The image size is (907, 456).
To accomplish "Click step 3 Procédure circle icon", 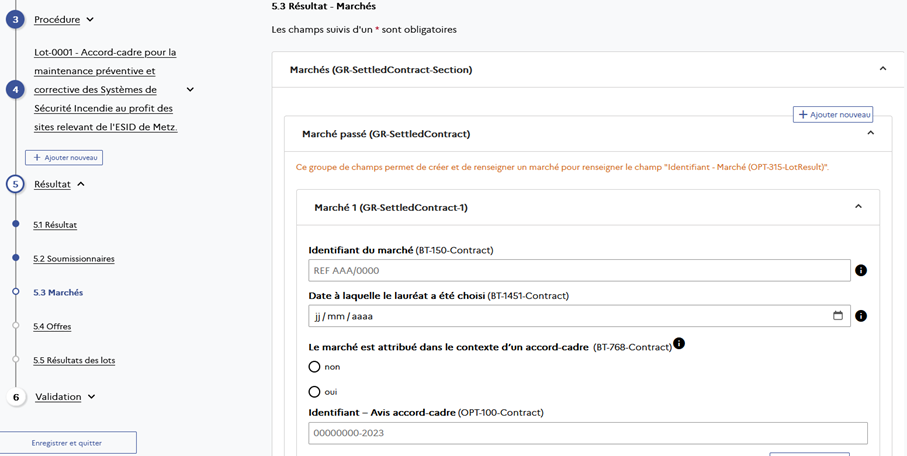I will point(16,20).
